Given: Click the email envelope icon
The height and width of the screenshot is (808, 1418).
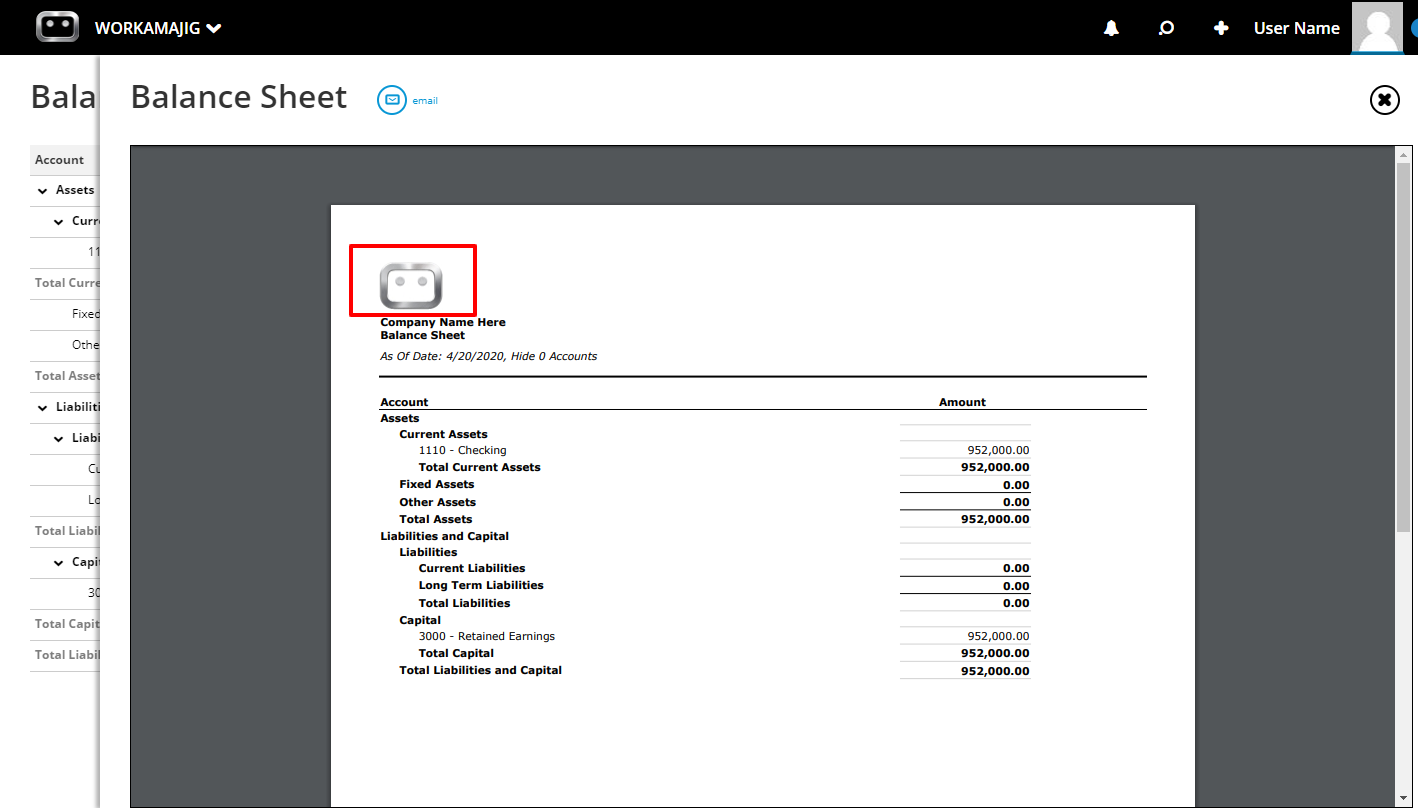Looking at the screenshot, I should coord(392,100).
